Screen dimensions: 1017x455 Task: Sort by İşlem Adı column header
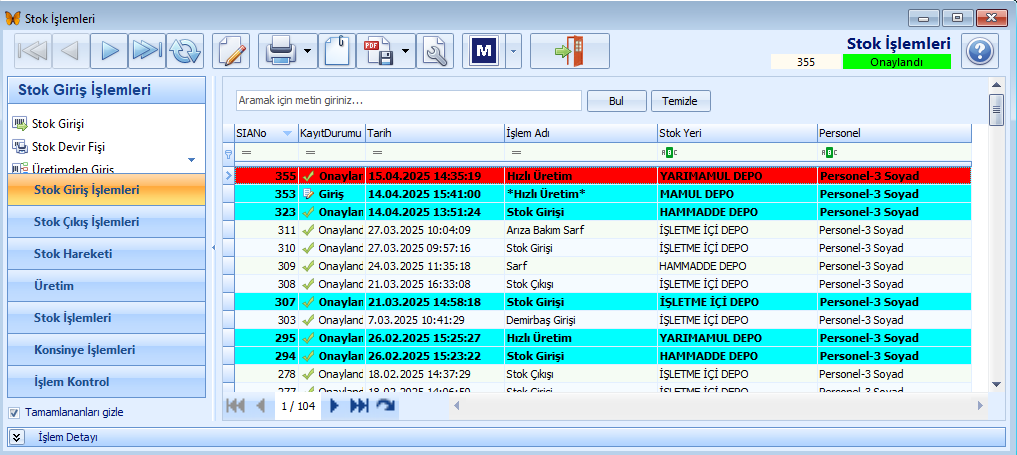click(x=580, y=134)
